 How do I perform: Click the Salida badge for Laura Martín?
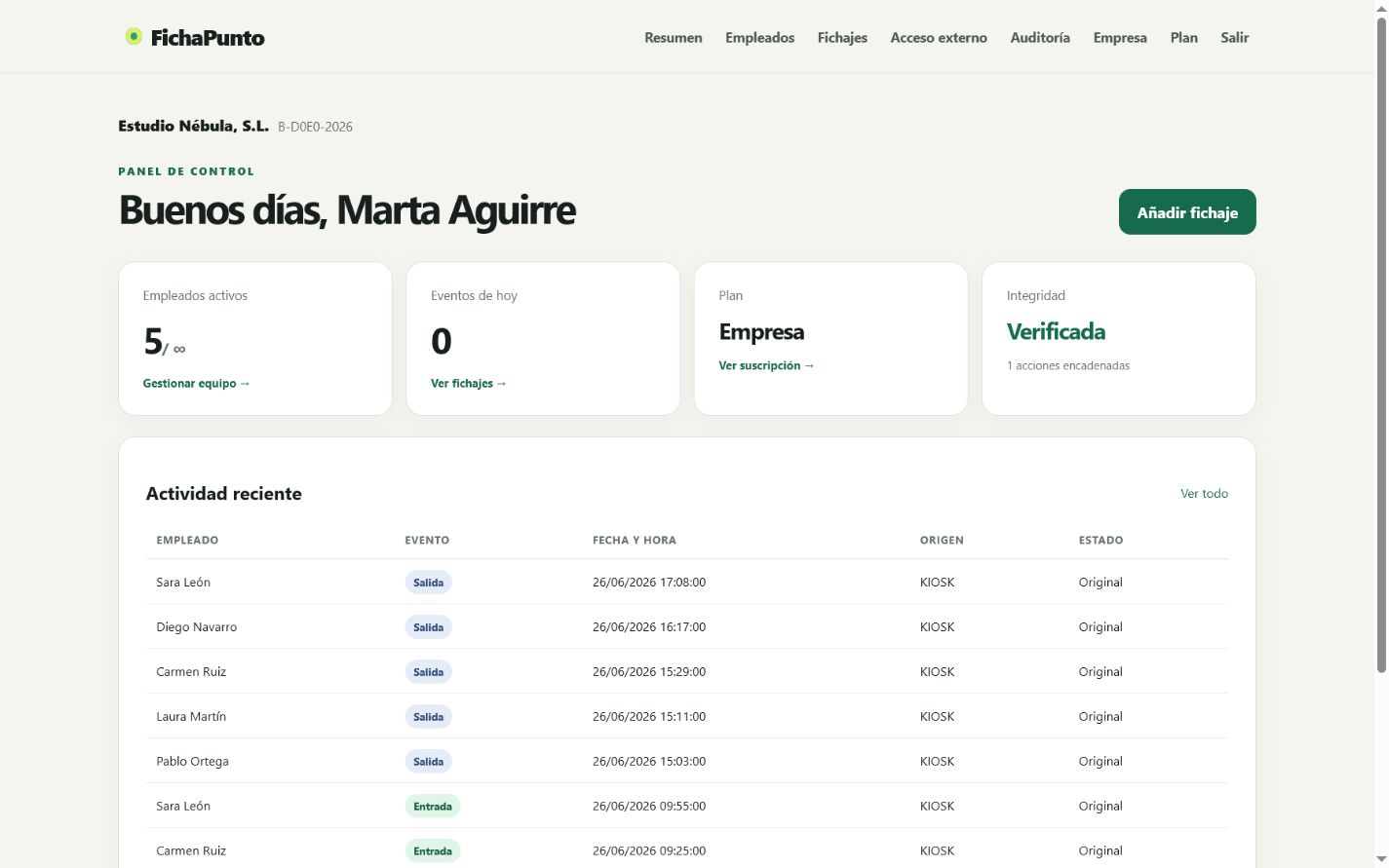pyautogui.click(x=428, y=717)
